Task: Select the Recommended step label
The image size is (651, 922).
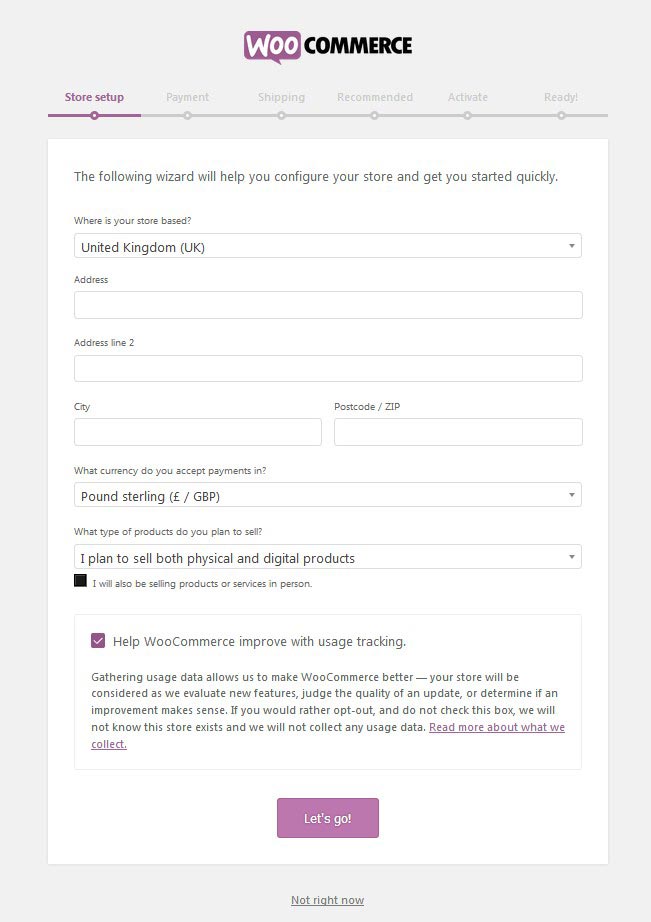Action: pos(375,96)
